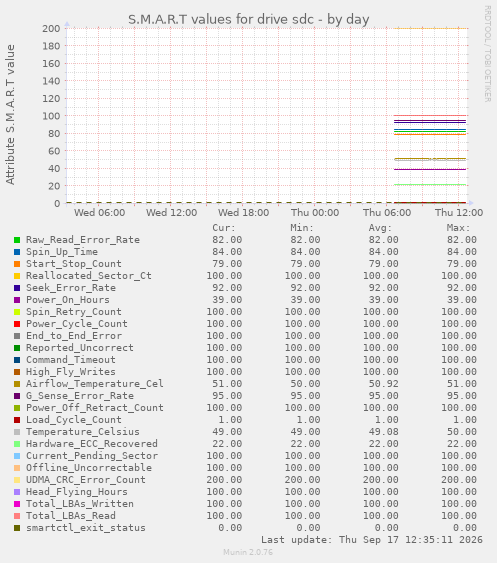The height and width of the screenshot is (563, 497).
Task: Click the Temperature_Celsius legend label
Action: tap(83, 432)
